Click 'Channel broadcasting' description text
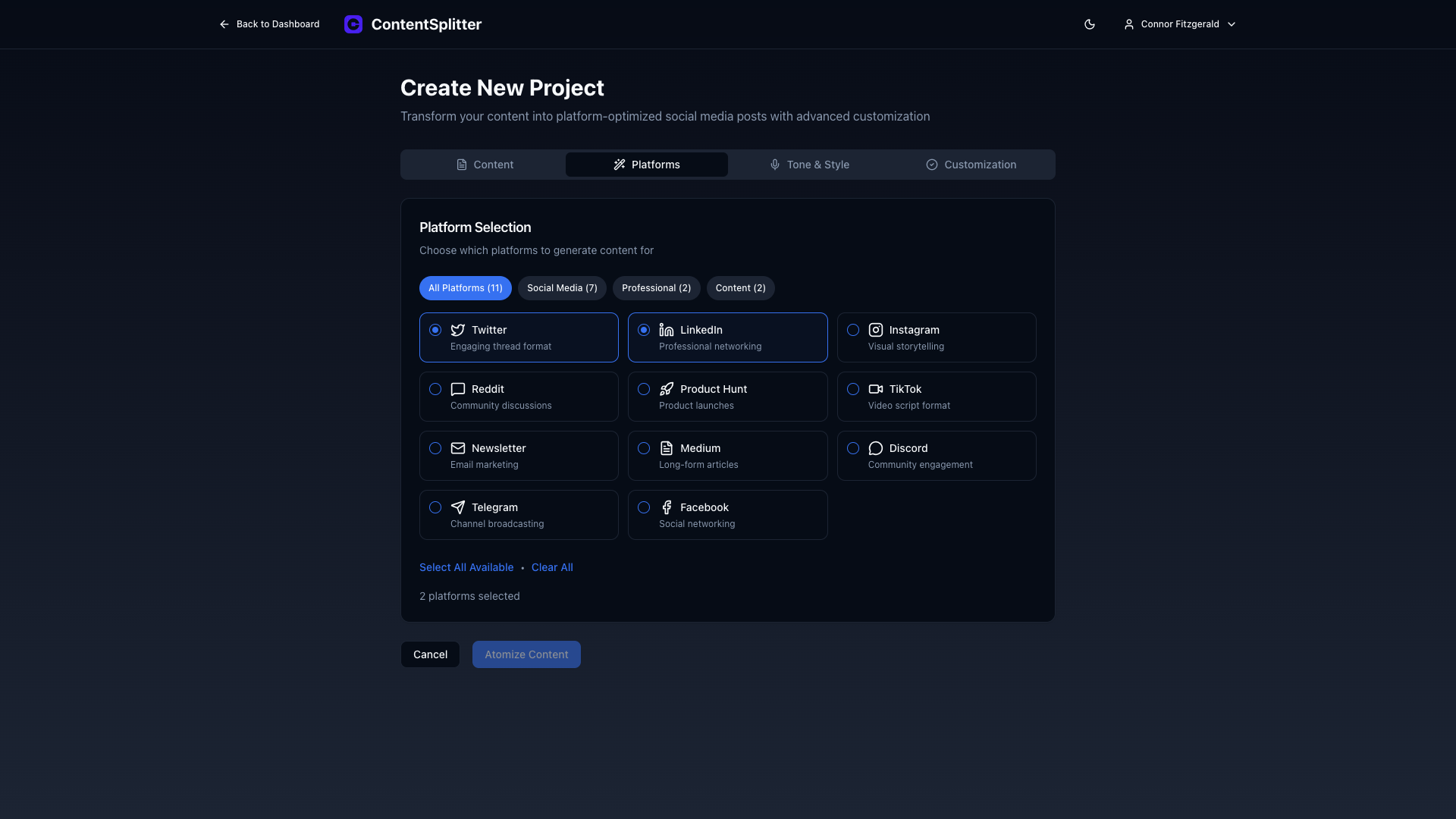This screenshot has width=1456, height=819. (x=497, y=524)
